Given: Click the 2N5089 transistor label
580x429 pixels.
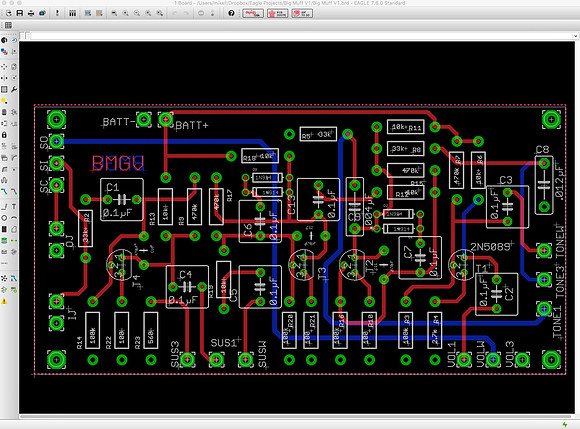Looking at the screenshot, I should point(490,247).
